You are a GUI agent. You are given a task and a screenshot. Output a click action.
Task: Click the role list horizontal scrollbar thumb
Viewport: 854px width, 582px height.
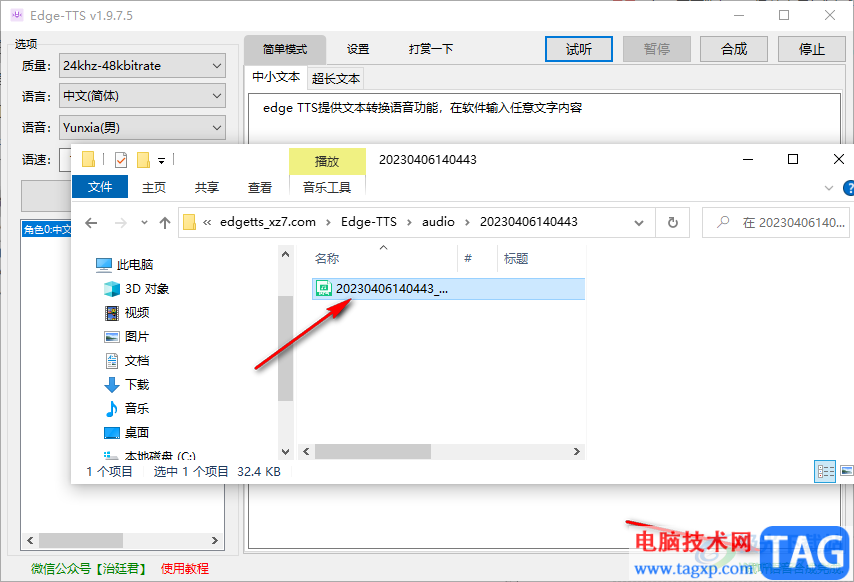pos(81,541)
